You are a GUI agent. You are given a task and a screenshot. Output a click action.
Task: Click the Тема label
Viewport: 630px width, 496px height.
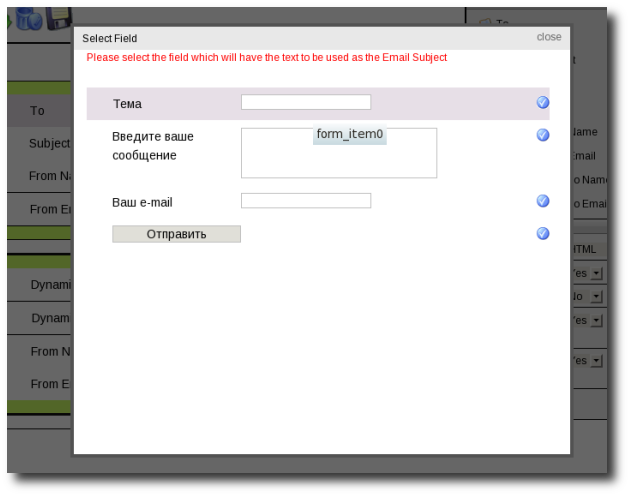tap(127, 104)
